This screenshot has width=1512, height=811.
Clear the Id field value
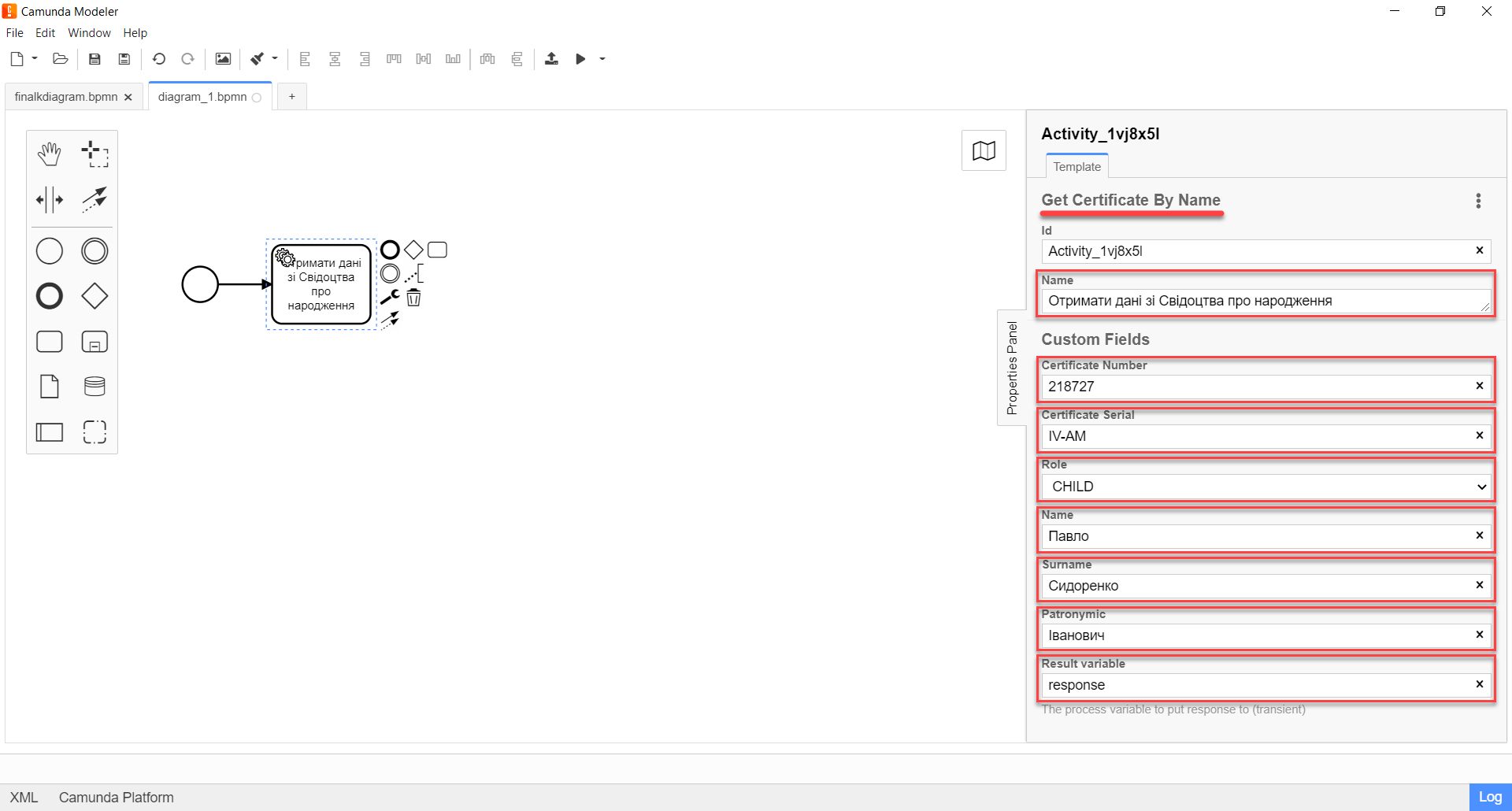tap(1480, 250)
